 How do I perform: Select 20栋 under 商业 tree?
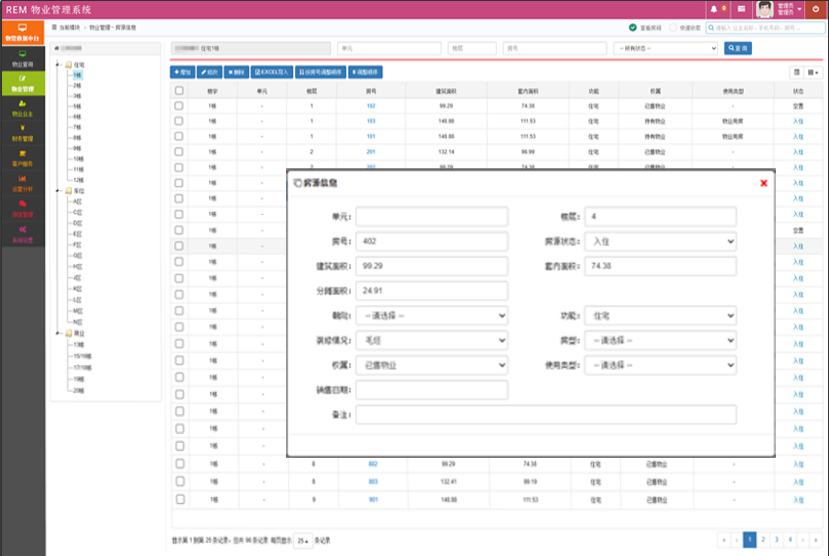(x=79, y=391)
